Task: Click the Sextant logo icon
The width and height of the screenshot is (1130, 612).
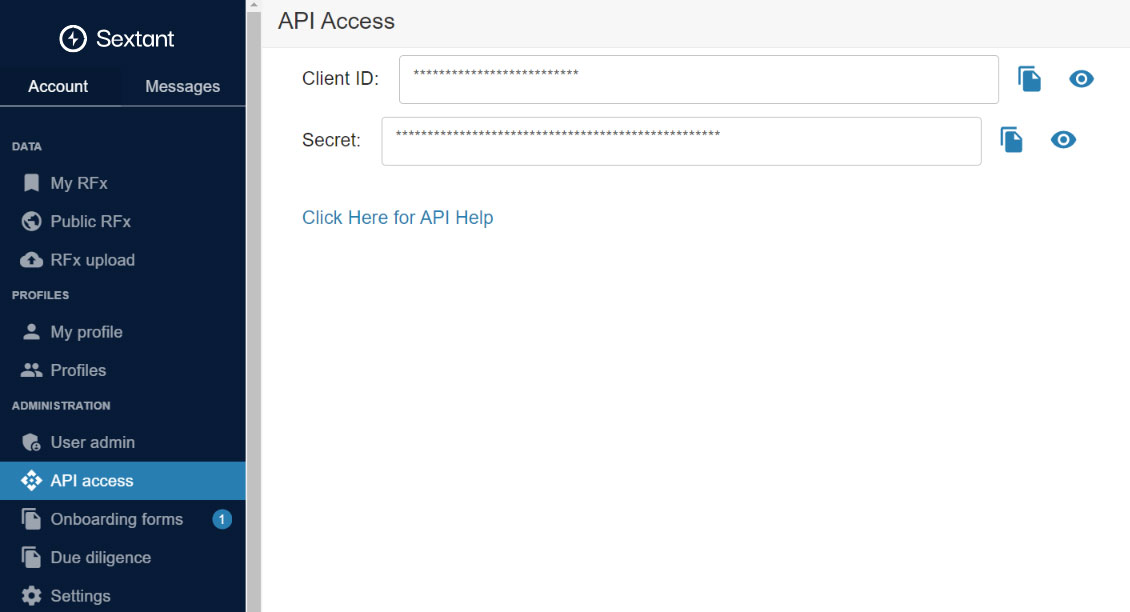Action: pyautogui.click(x=73, y=39)
